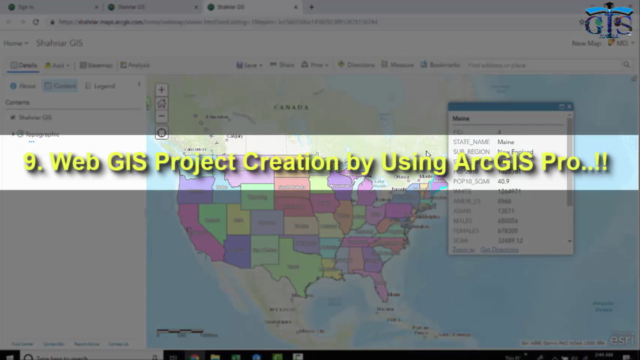Open the Windows Start menu

coord(10,357)
